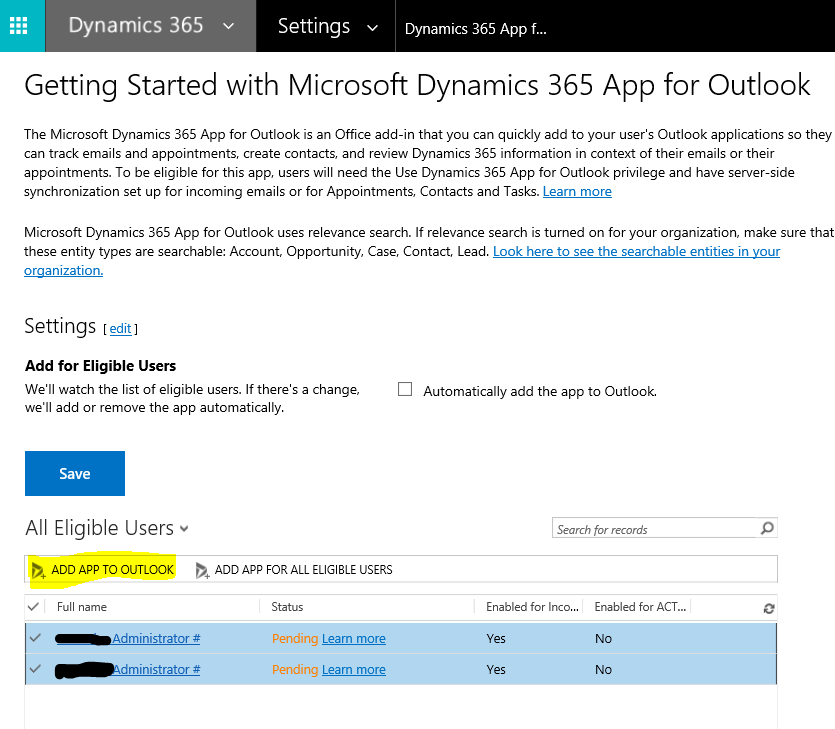Open the Office app launcher waffle icon
The width and height of the screenshot is (835, 729).
click(20, 25)
